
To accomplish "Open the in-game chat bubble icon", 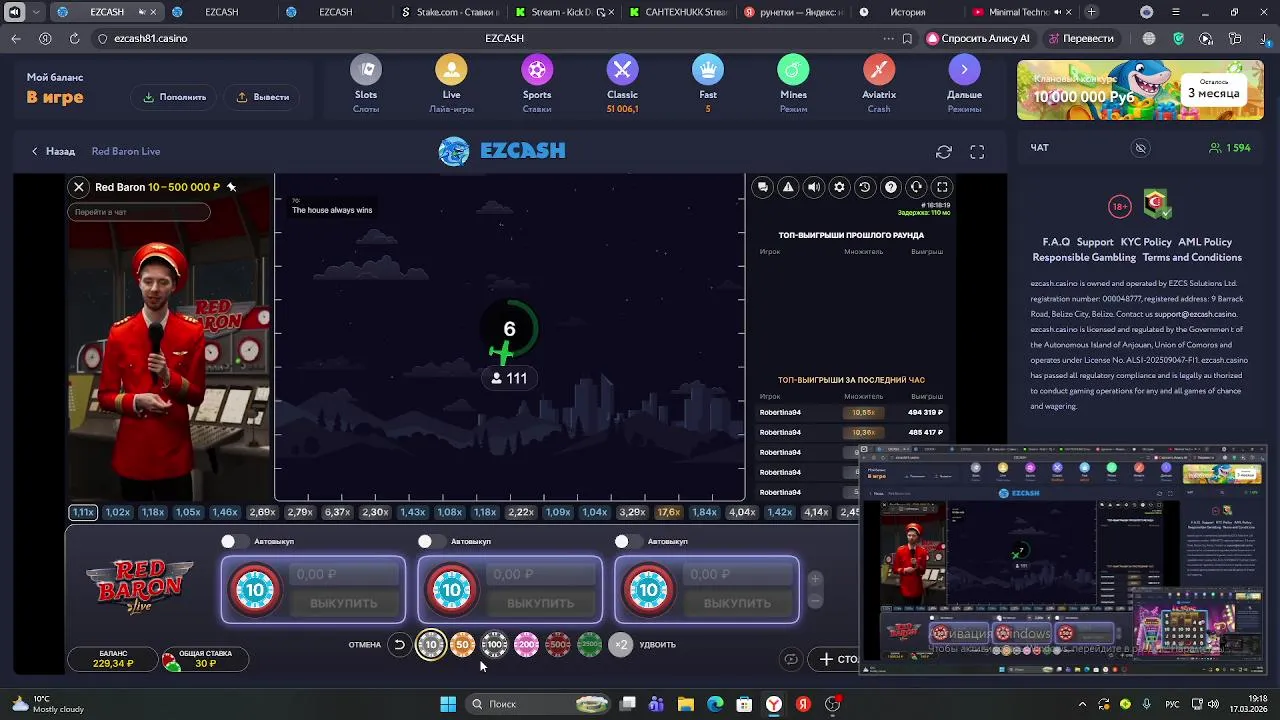I will pos(763,187).
